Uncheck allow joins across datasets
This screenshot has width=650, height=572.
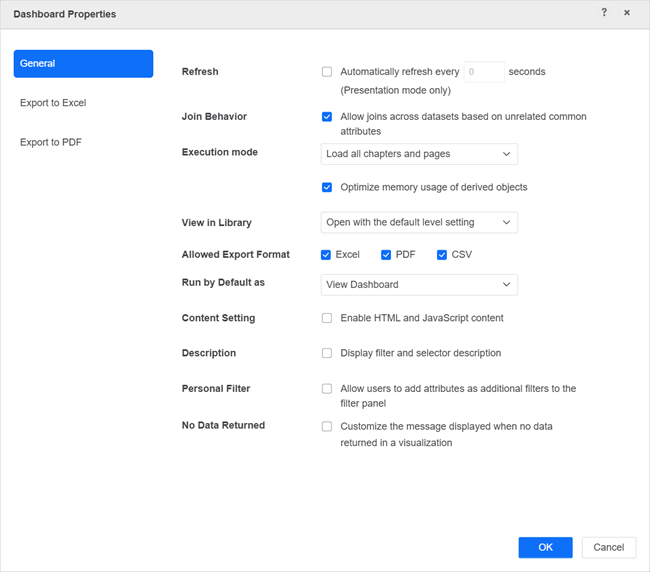point(327,117)
